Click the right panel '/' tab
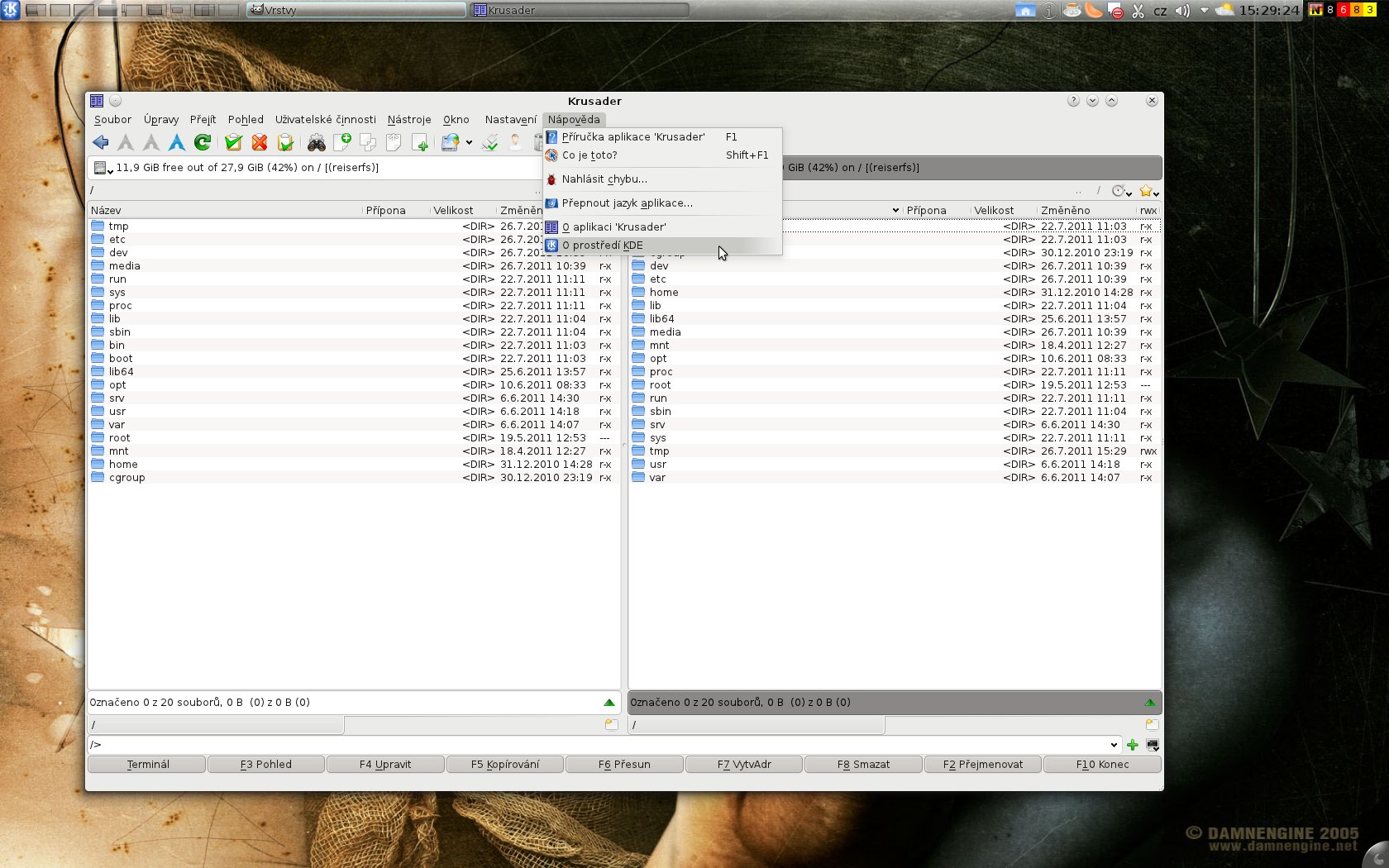 [757, 725]
